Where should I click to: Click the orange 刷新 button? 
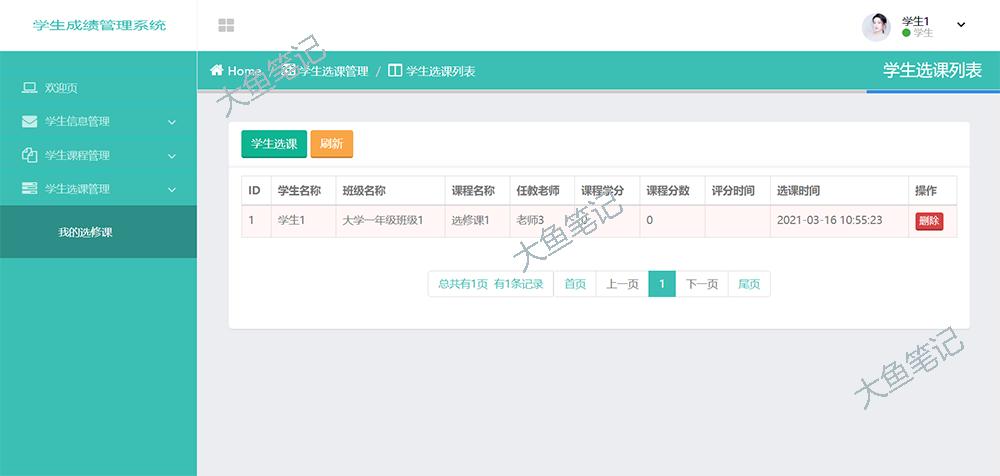332,144
